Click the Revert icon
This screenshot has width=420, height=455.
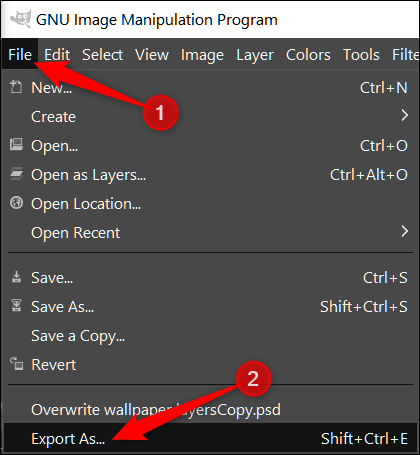pos(16,364)
